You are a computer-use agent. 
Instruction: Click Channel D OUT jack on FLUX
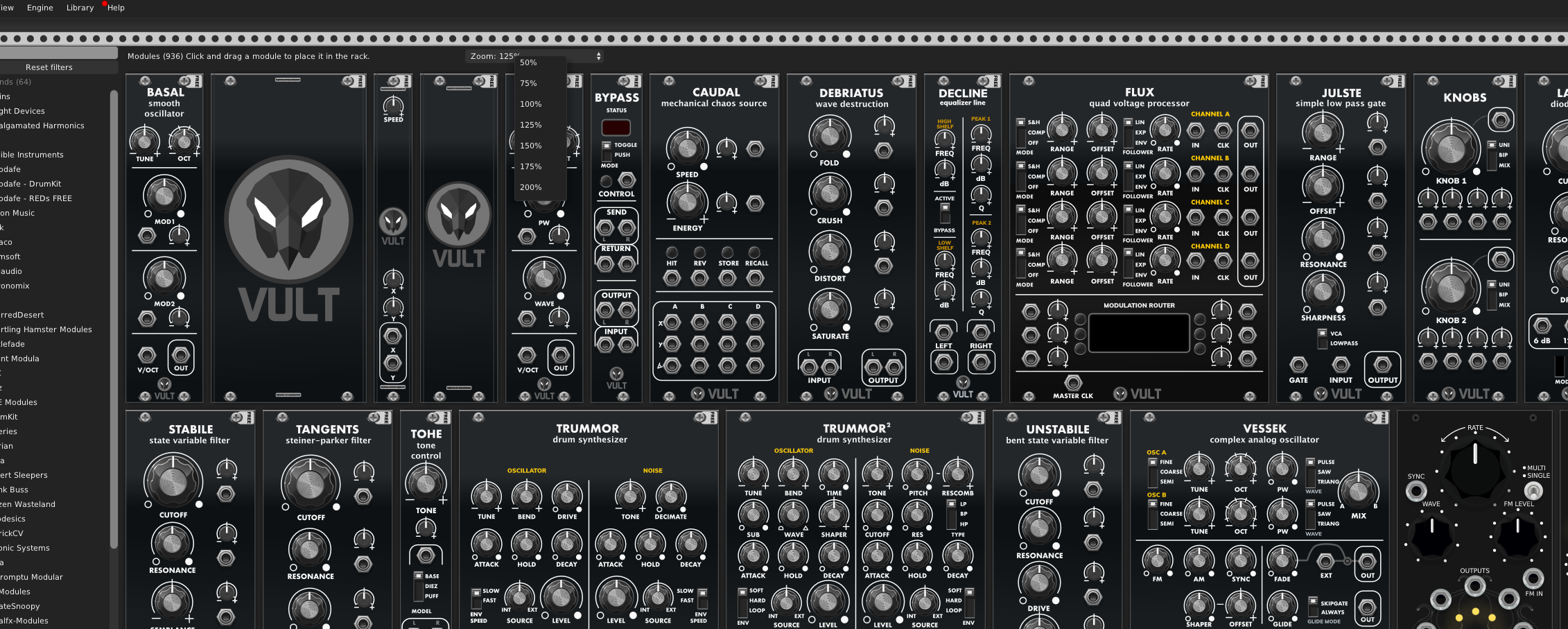pos(1250,261)
